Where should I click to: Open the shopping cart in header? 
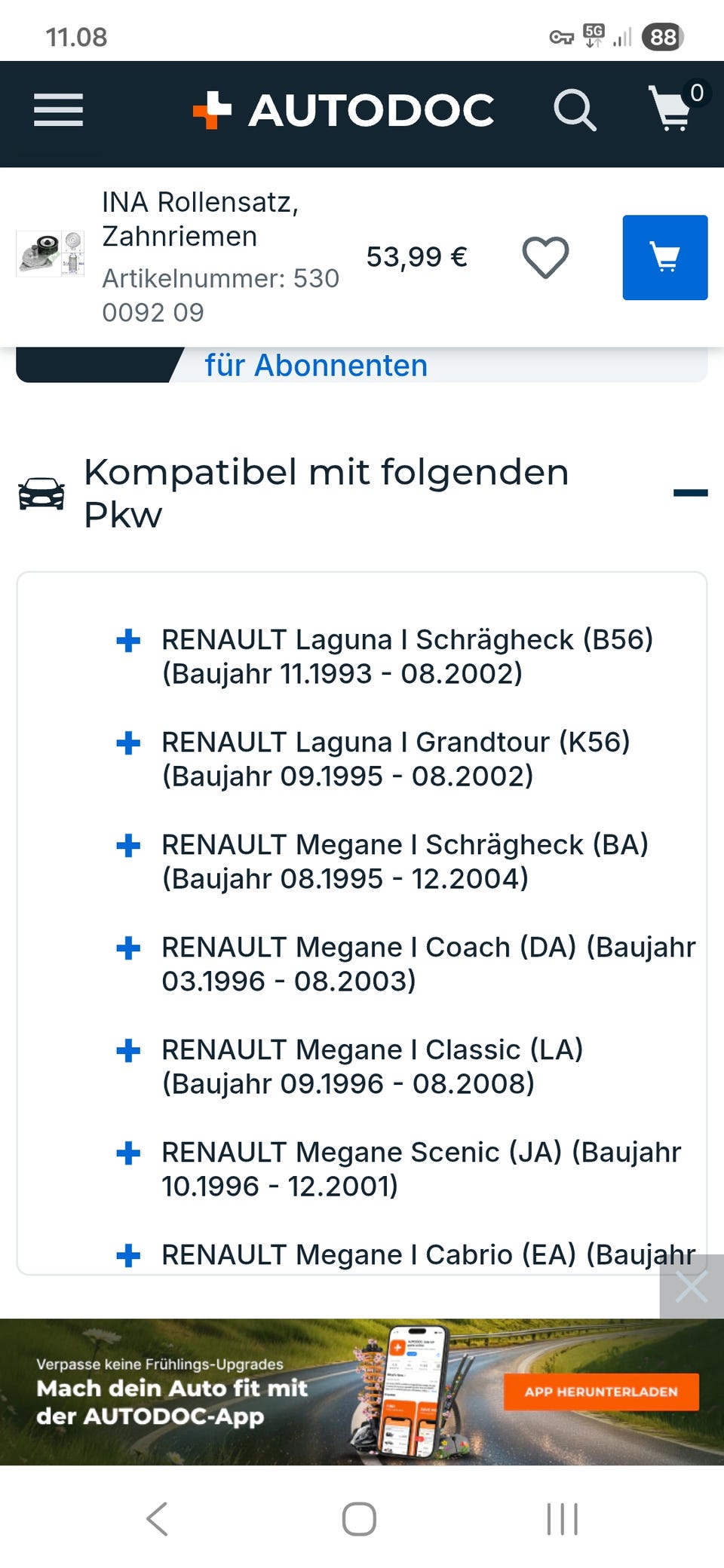(671, 109)
